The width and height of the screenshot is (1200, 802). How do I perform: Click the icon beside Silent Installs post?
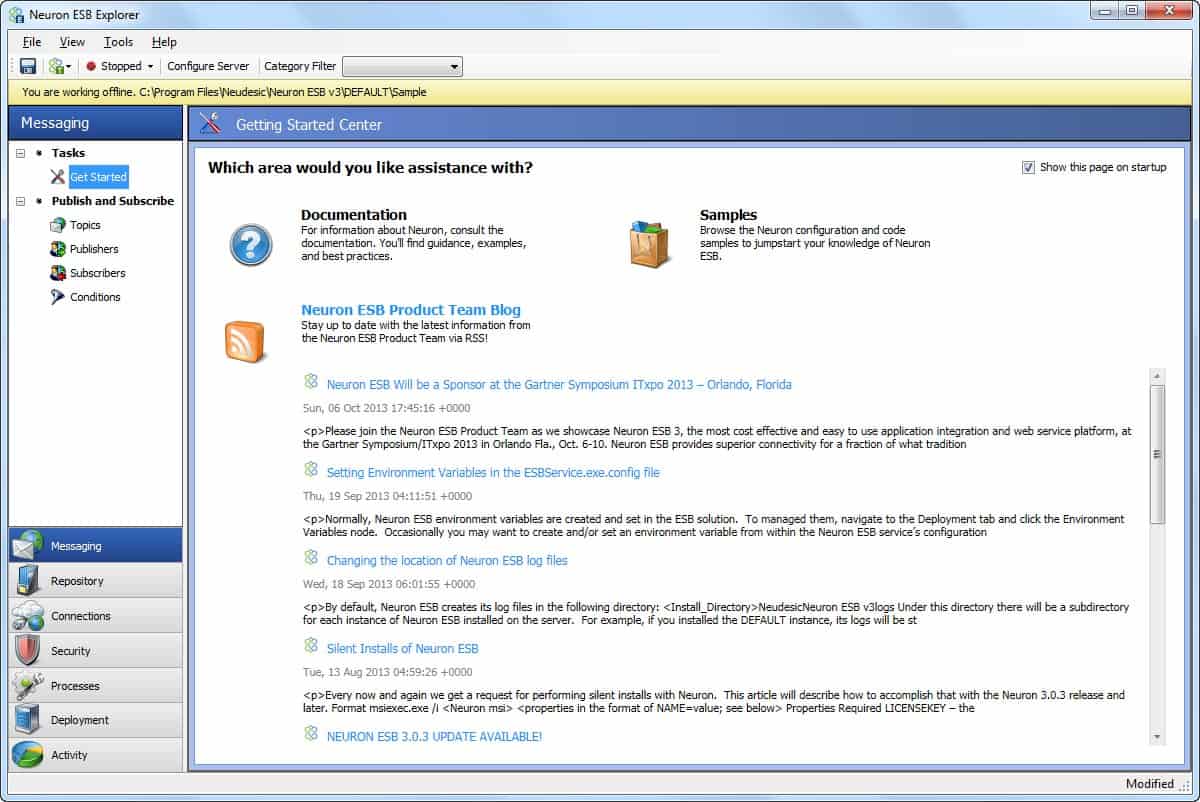point(311,645)
